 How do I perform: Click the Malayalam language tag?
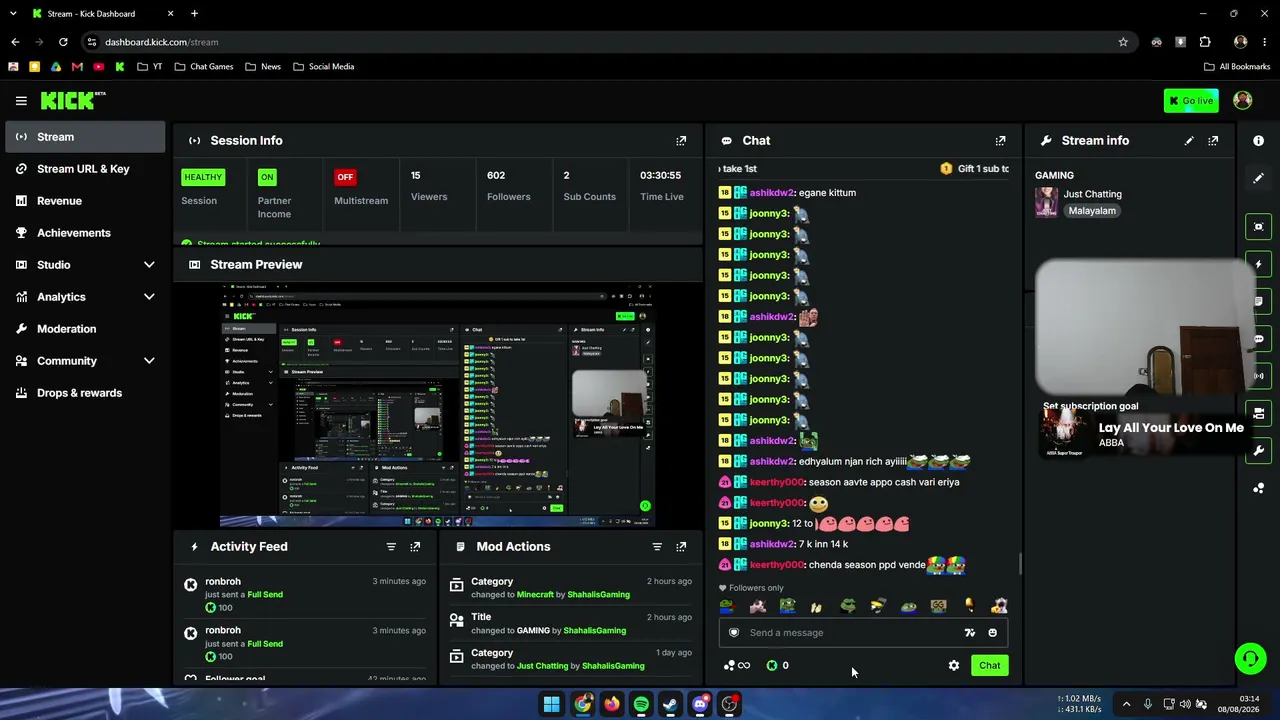(1092, 211)
